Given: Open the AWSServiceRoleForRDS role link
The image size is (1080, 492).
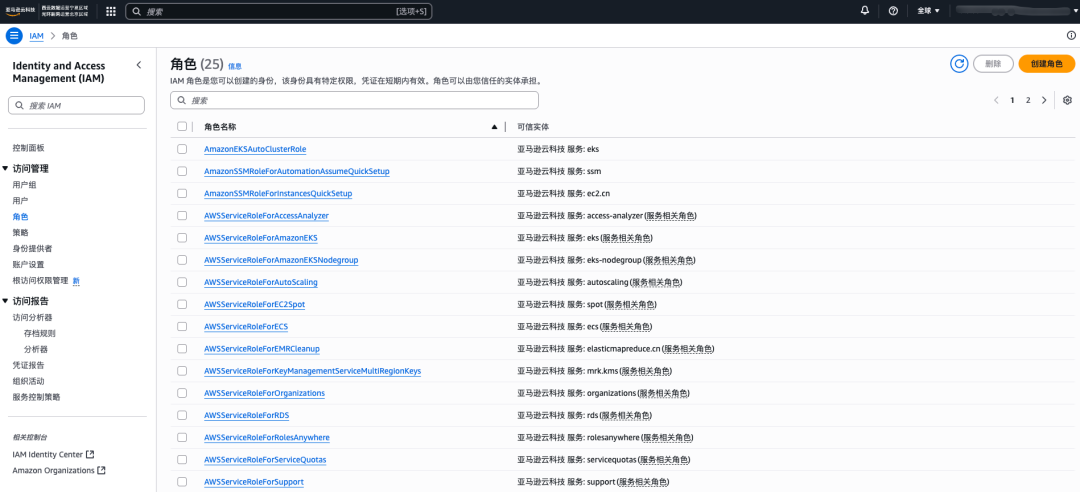Looking at the screenshot, I should click(247, 416).
